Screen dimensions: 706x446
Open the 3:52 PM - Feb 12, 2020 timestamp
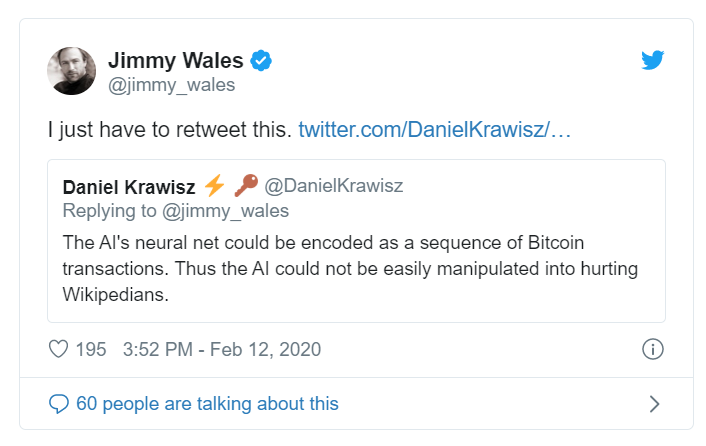[221, 349]
